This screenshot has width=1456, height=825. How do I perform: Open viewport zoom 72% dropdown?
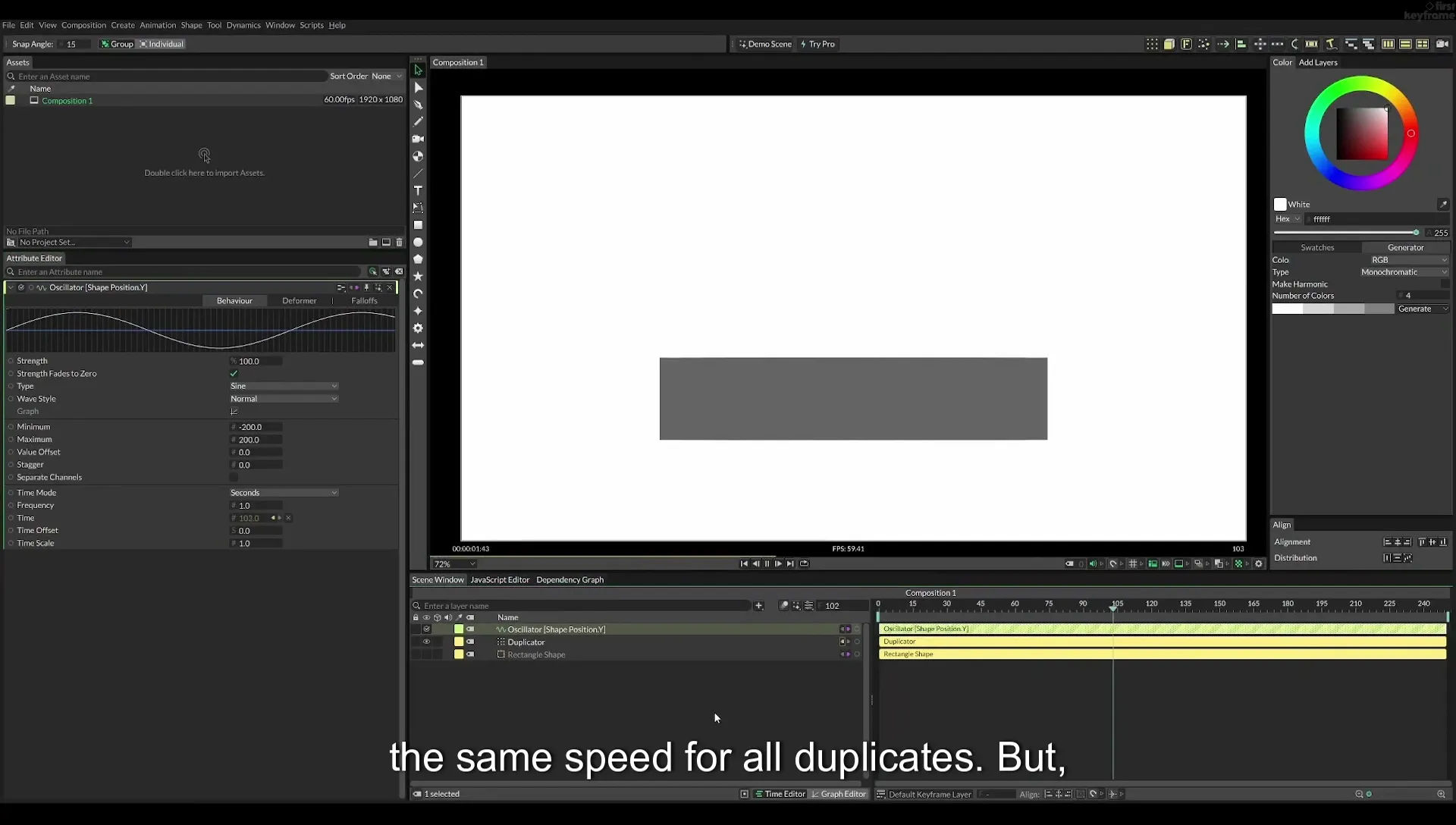tap(454, 564)
